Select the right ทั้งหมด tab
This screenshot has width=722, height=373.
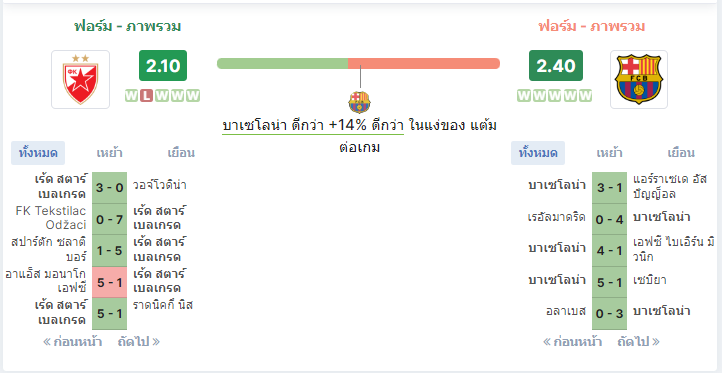point(538,153)
